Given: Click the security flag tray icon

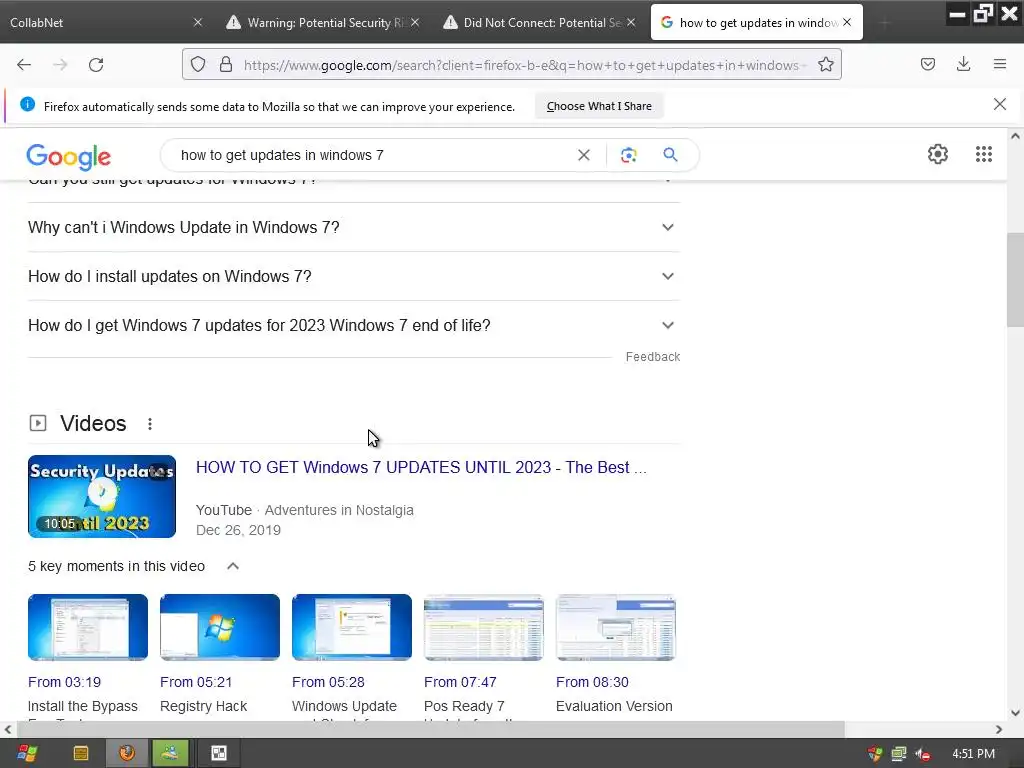Looking at the screenshot, I should pyautogui.click(x=875, y=754).
